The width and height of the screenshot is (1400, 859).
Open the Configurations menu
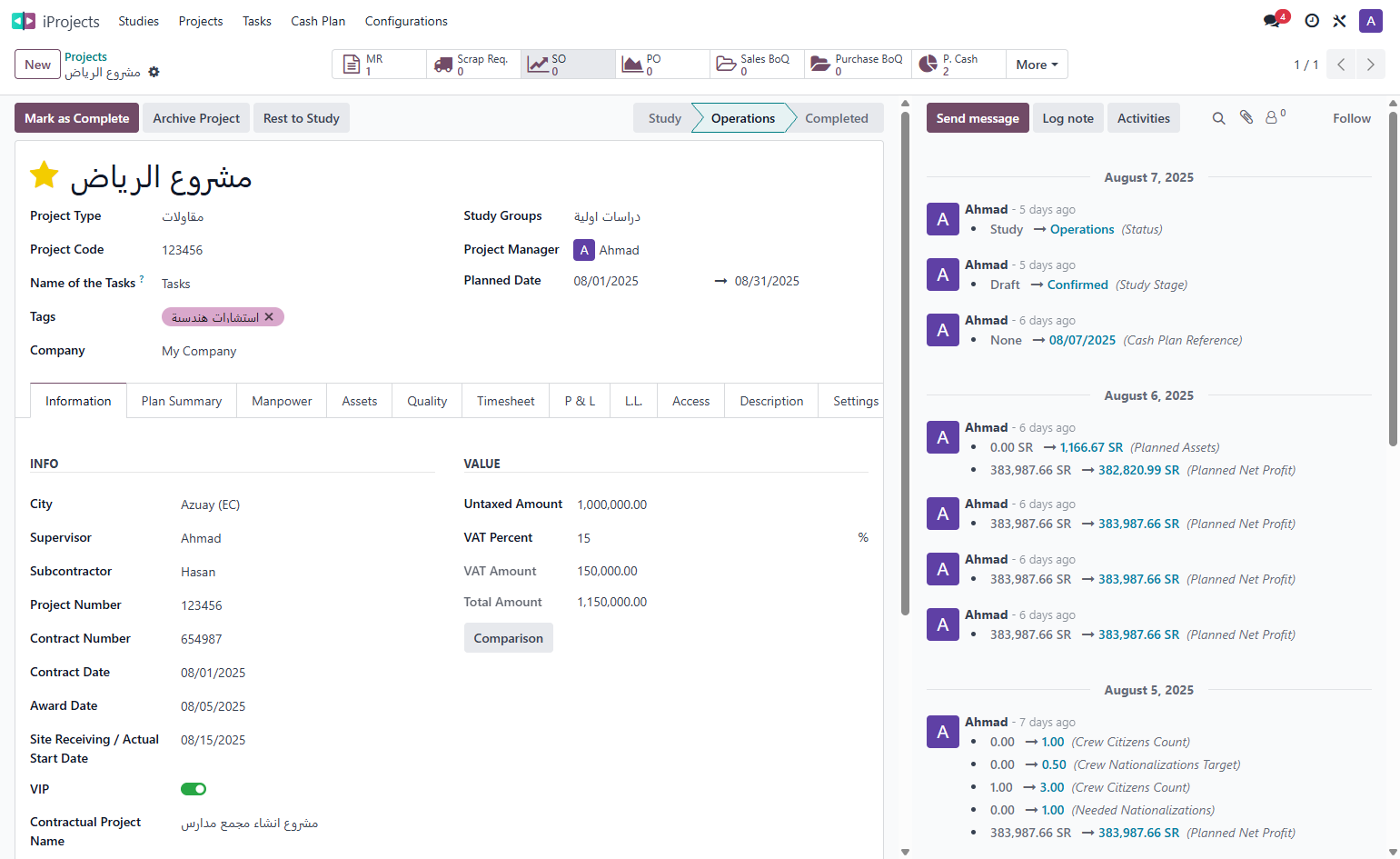[406, 21]
